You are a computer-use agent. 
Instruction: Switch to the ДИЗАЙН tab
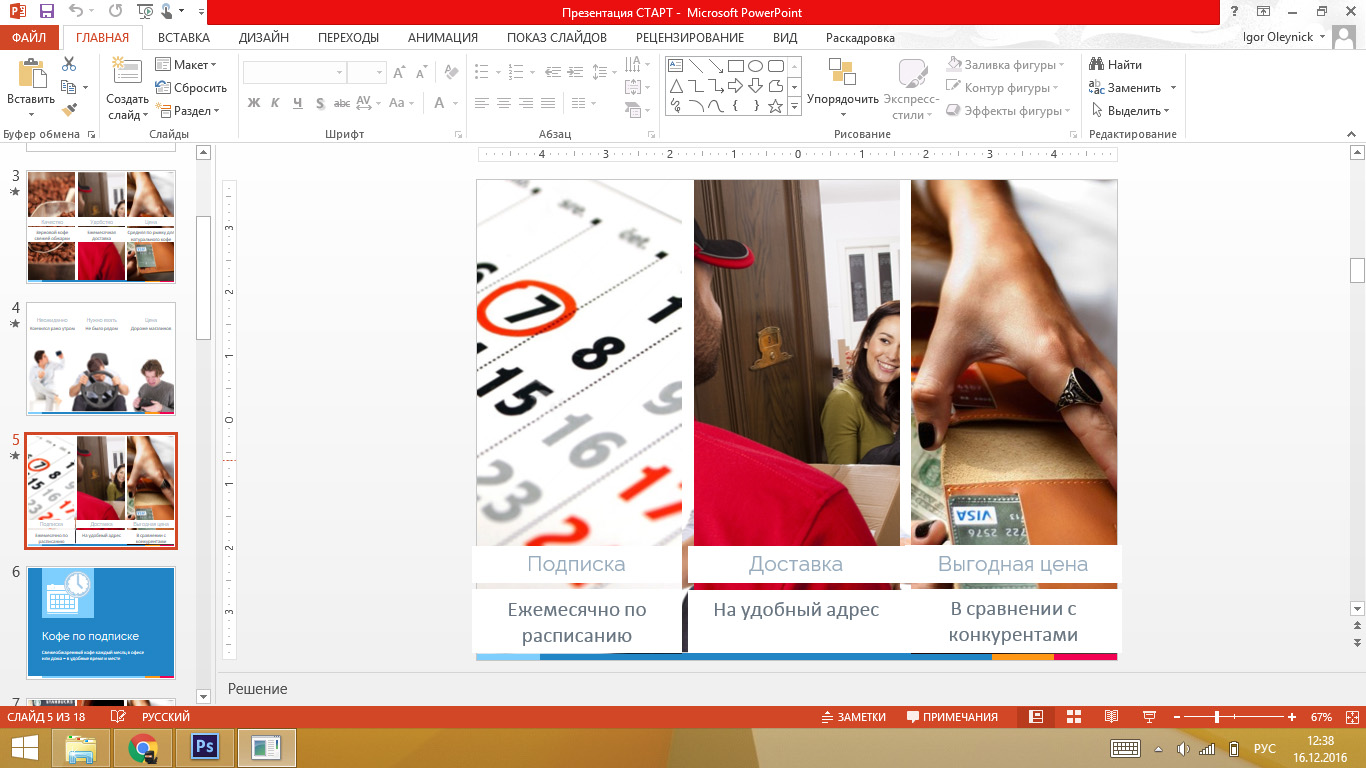coord(264,38)
